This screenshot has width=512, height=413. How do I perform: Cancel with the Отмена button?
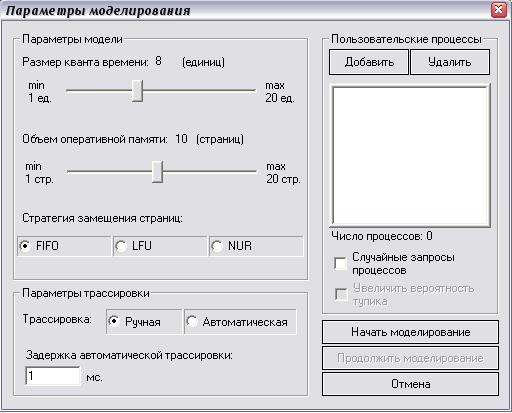tap(410, 384)
